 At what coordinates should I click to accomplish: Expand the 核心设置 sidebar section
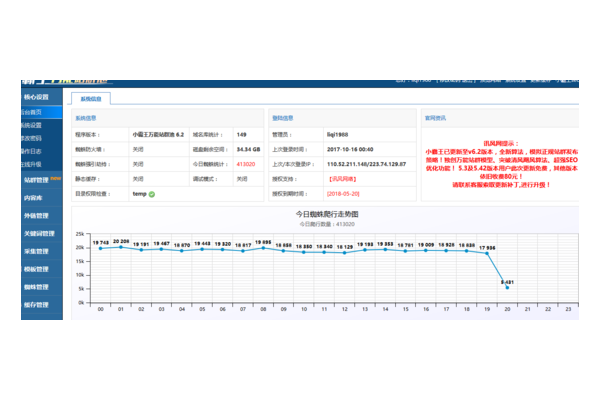point(38,98)
